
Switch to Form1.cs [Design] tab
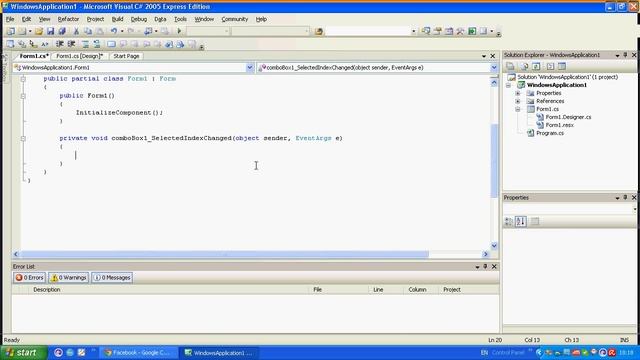click(79, 56)
